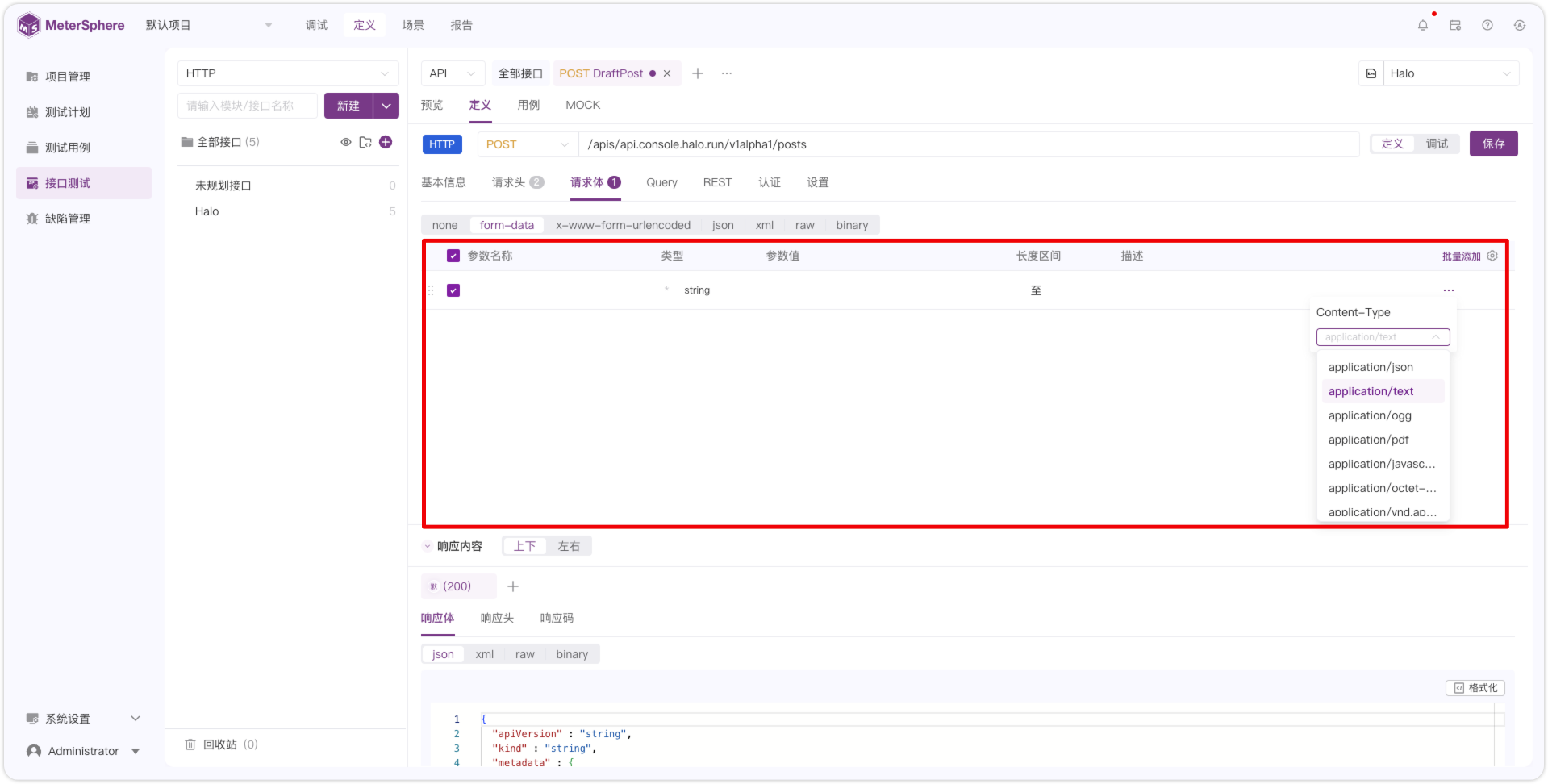Open the tab bar more options ellipsis
Image resolution: width=1548 pixels, height=784 pixels.
coord(727,73)
